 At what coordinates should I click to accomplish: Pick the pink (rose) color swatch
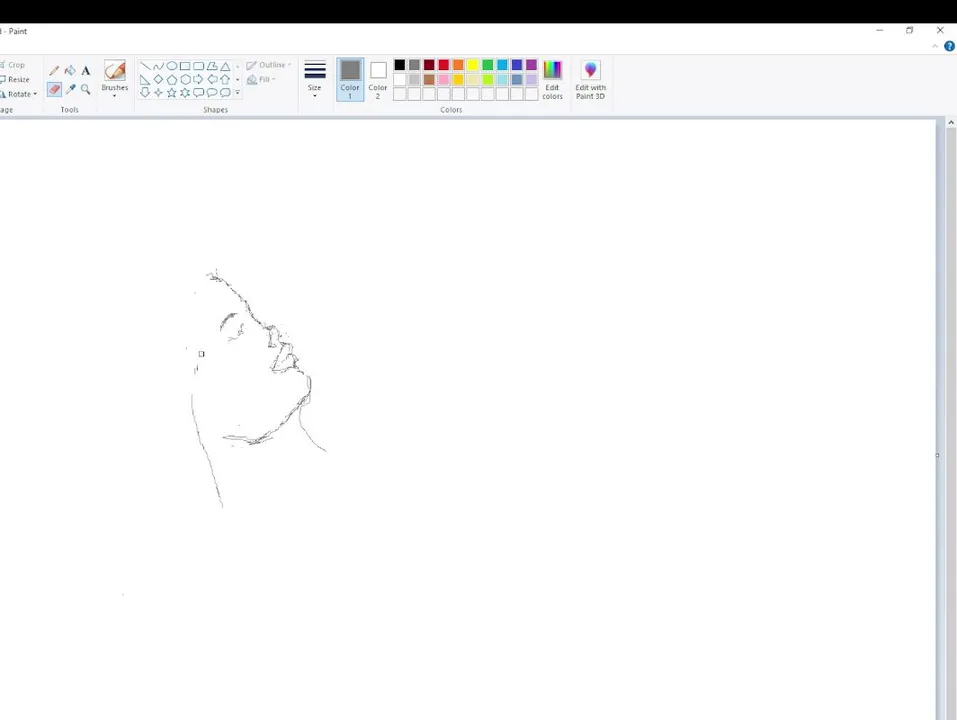[444, 79]
